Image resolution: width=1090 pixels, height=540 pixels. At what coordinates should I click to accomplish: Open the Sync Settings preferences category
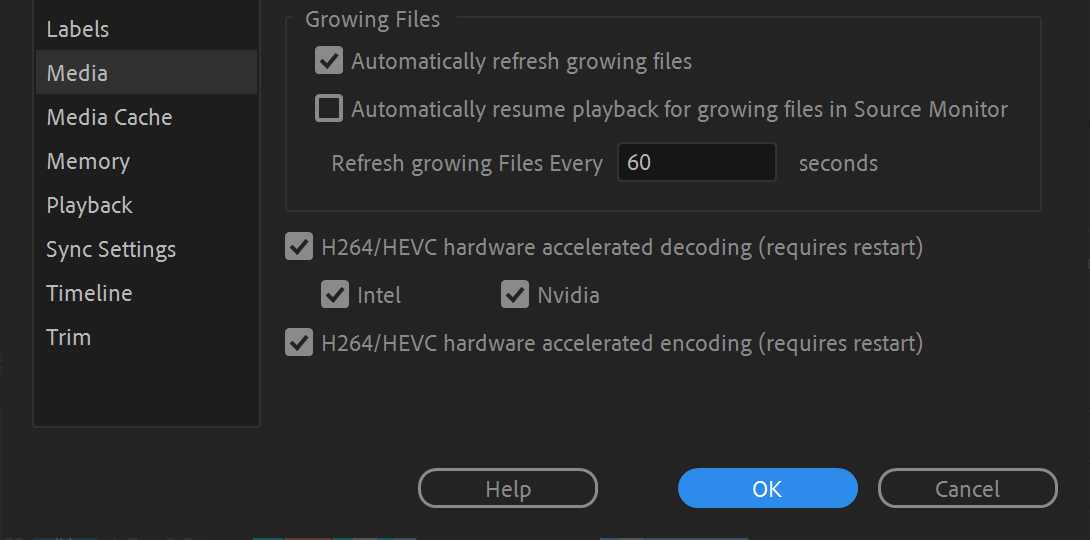111,249
